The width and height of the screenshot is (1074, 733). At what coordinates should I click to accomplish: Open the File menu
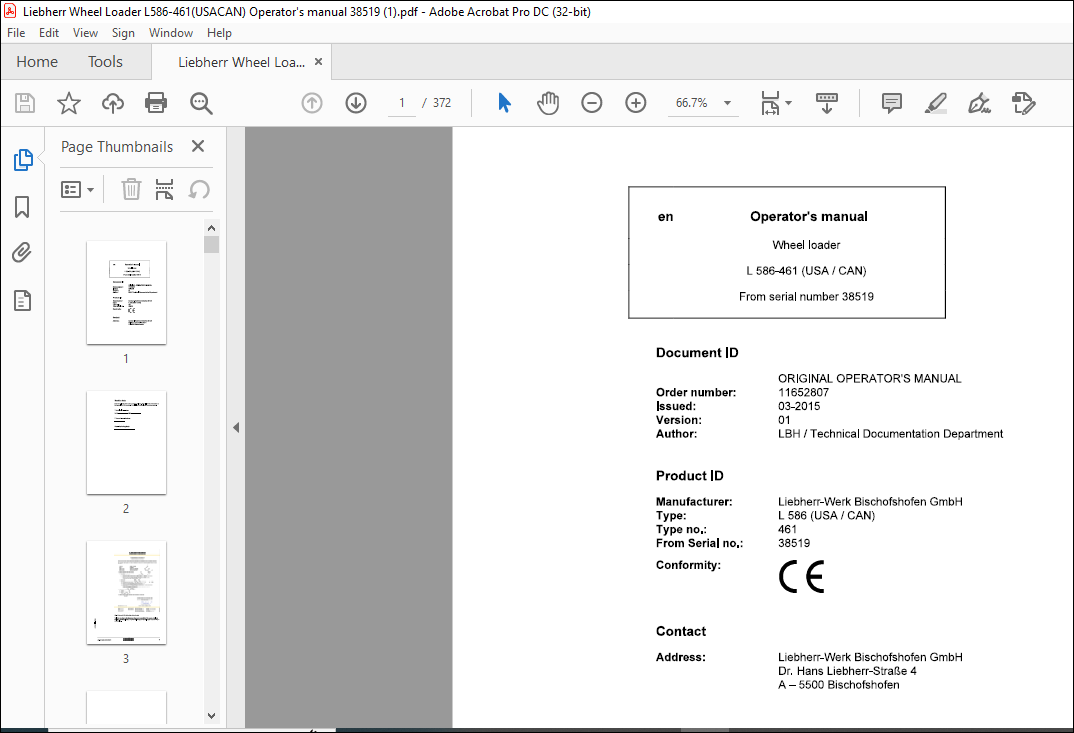[16, 33]
